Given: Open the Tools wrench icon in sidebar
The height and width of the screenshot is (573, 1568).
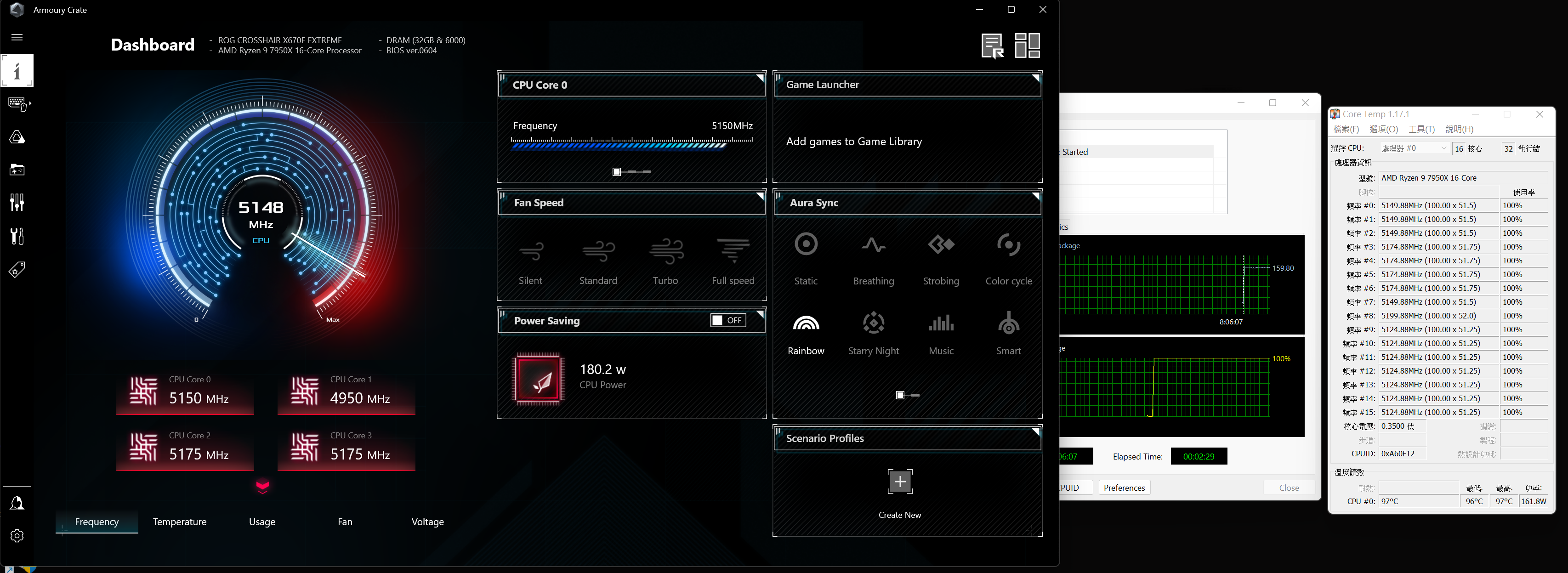Looking at the screenshot, I should coord(17,236).
